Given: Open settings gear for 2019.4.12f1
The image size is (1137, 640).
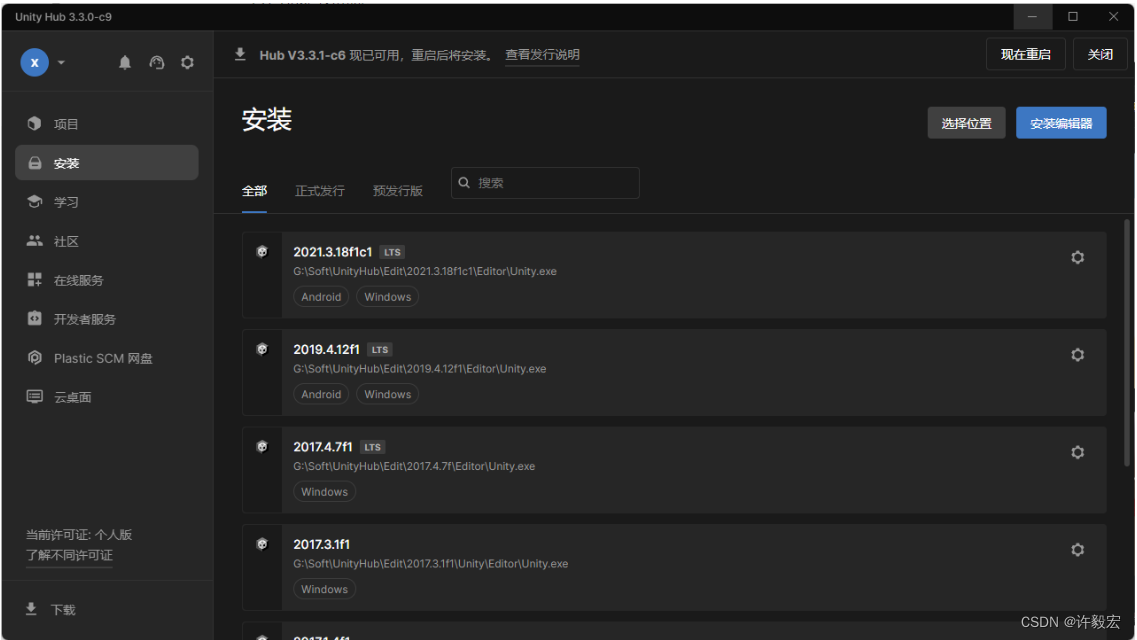Looking at the screenshot, I should 1078,354.
